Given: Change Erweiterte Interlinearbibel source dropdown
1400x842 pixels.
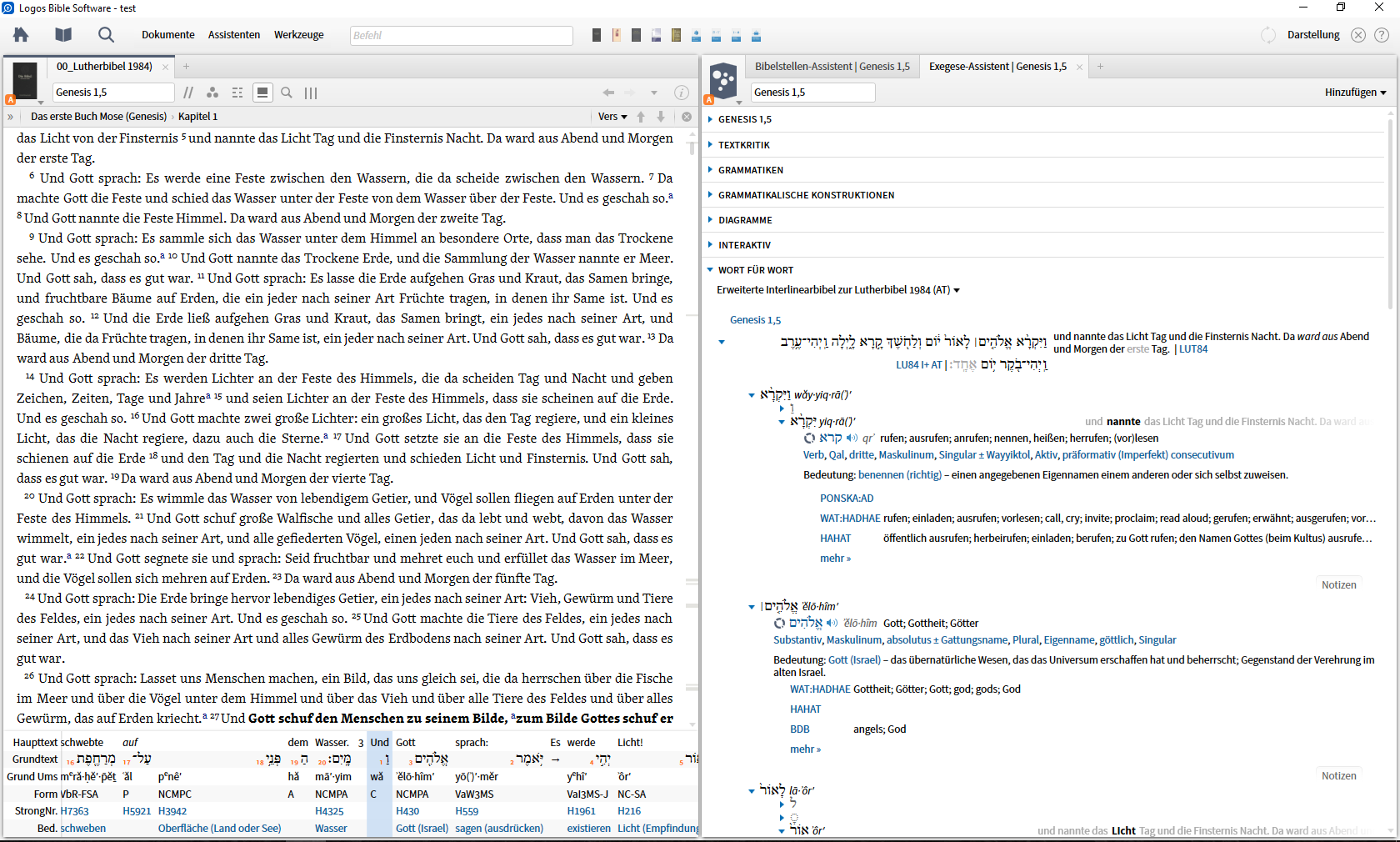Looking at the screenshot, I should pyautogui.click(x=838, y=290).
